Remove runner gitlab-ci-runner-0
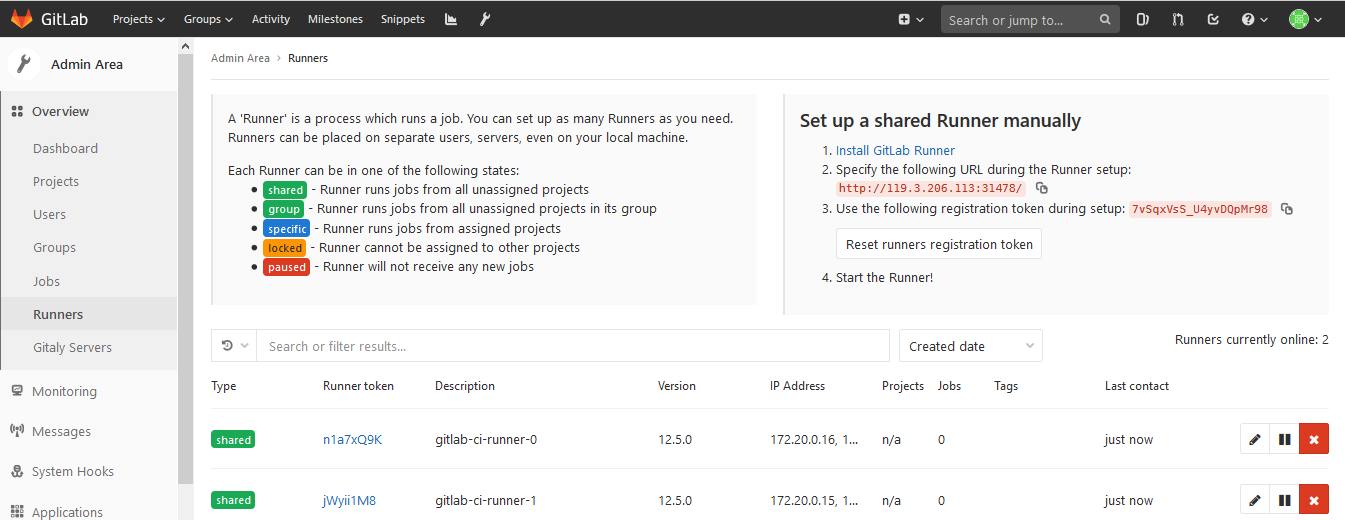Image resolution: width=1345 pixels, height=520 pixels. 1314,439
